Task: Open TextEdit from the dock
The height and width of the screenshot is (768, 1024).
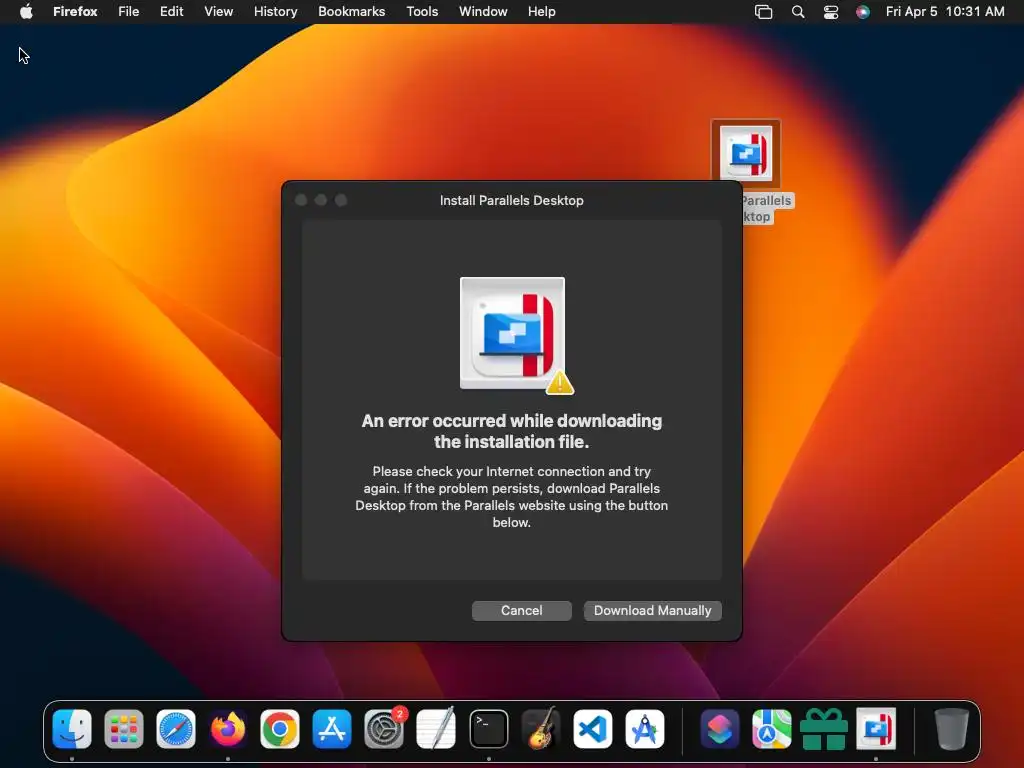Action: tap(436, 729)
